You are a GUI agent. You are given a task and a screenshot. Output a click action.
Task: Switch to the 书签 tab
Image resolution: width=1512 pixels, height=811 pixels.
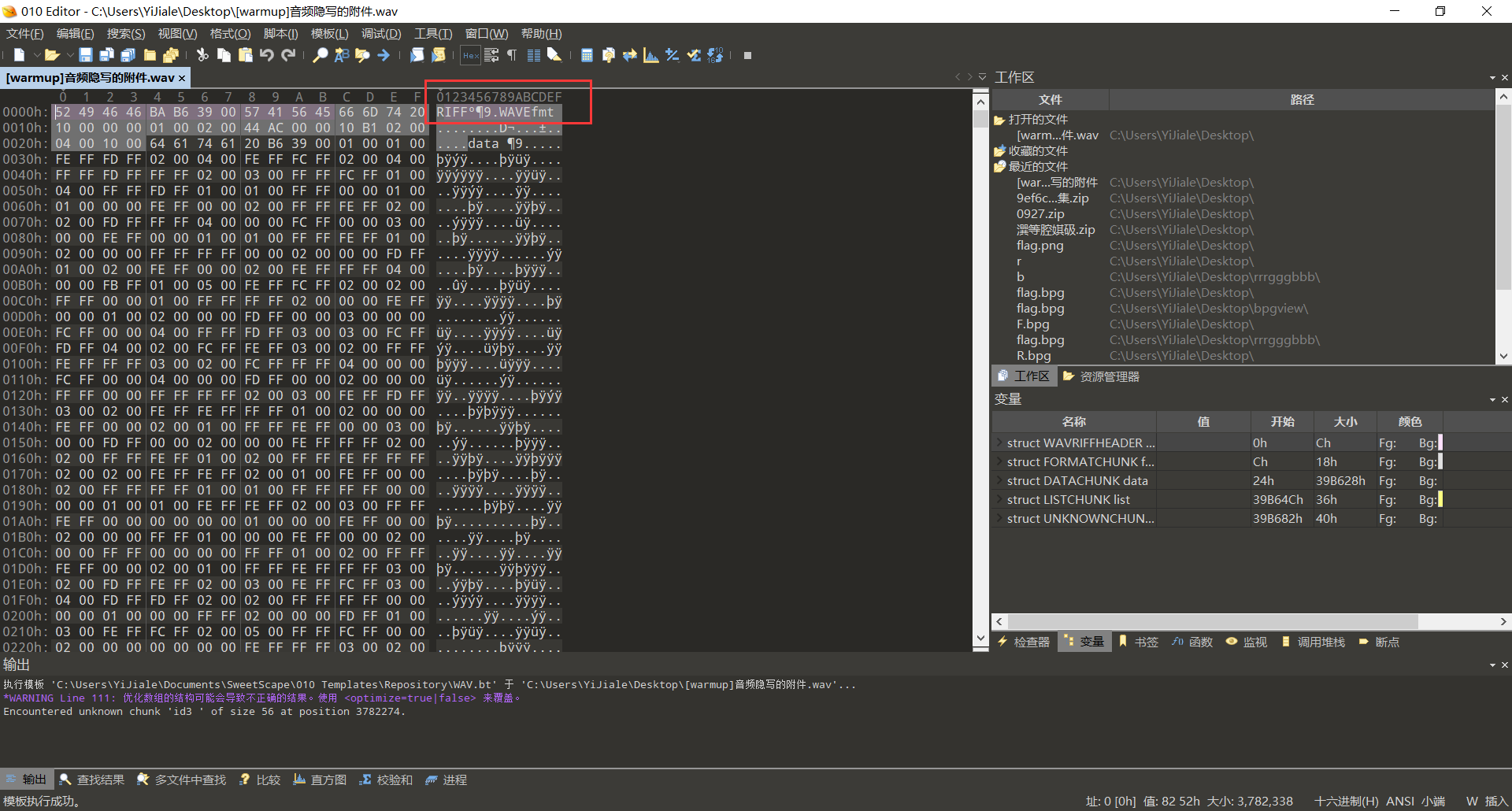(1138, 642)
